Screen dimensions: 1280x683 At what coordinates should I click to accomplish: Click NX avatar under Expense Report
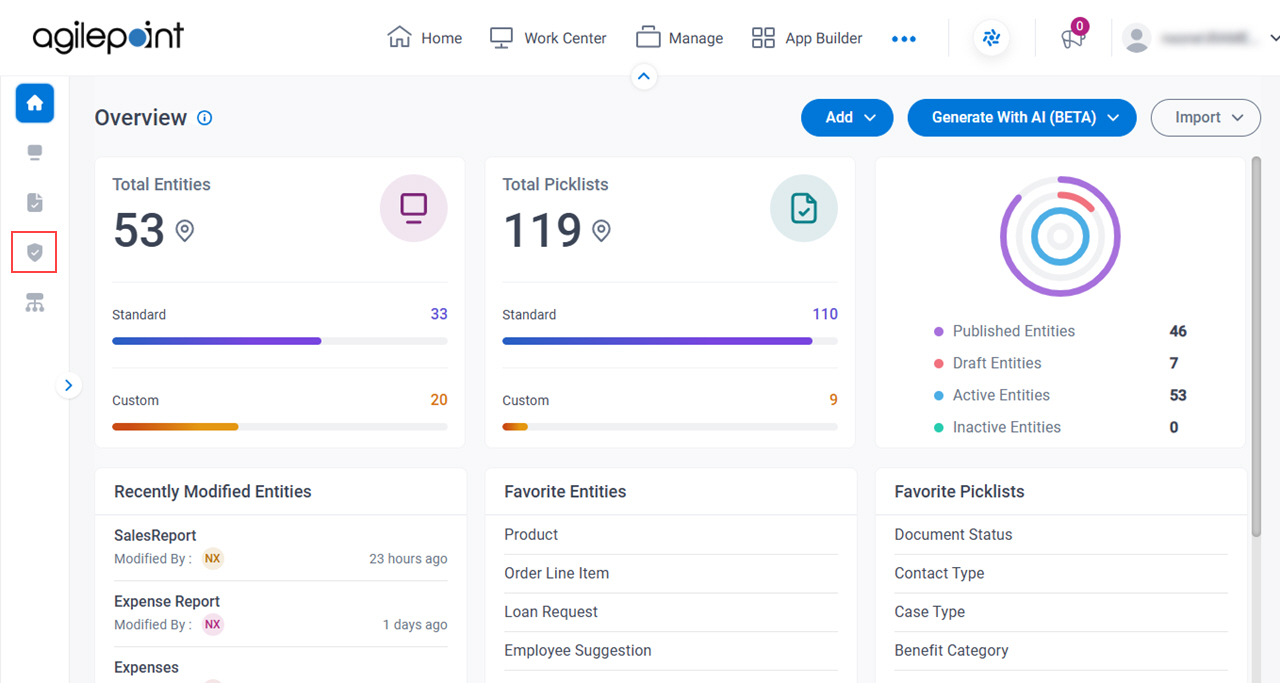[x=212, y=625]
